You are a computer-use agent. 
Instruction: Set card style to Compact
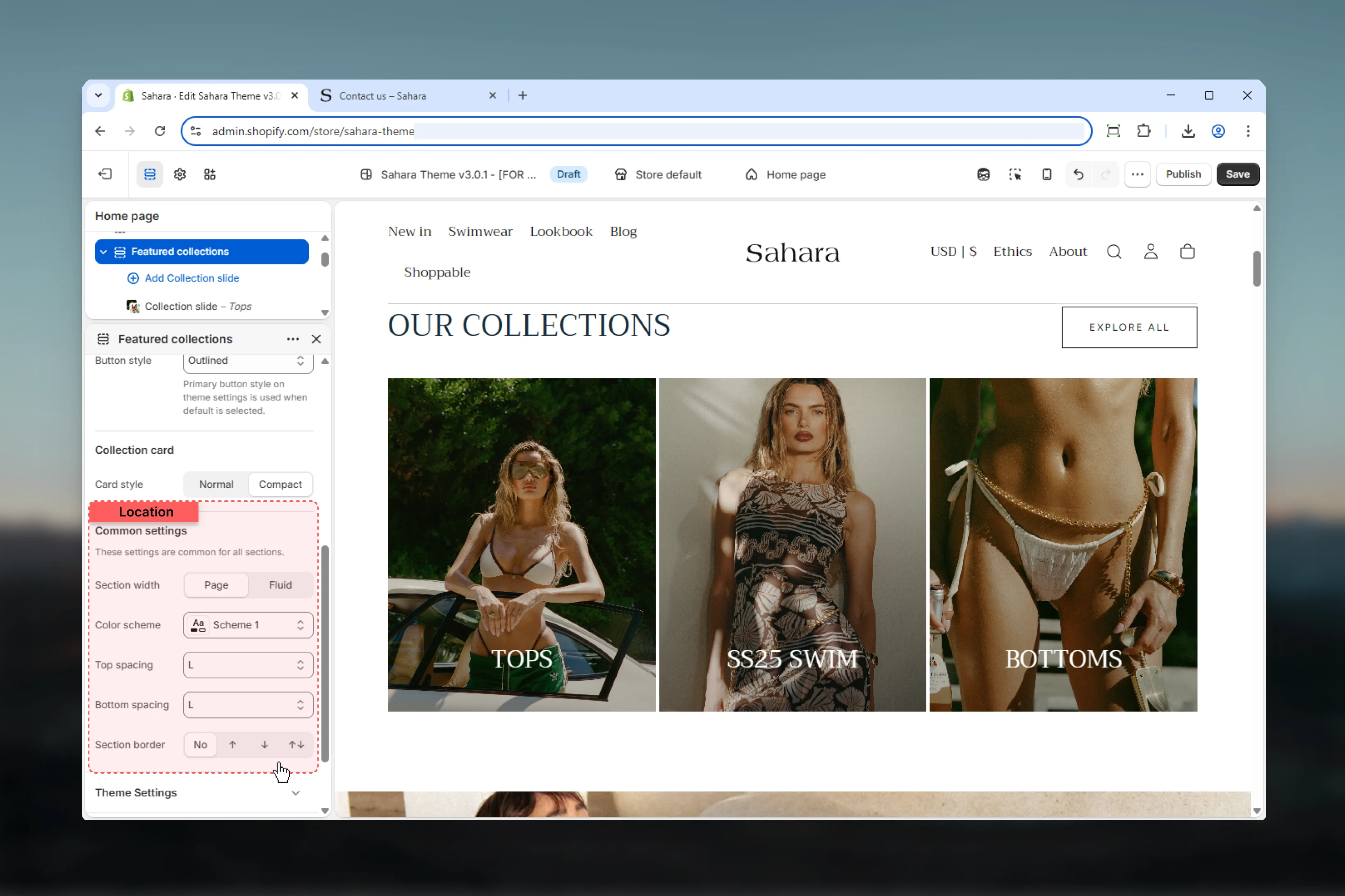click(280, 484)
